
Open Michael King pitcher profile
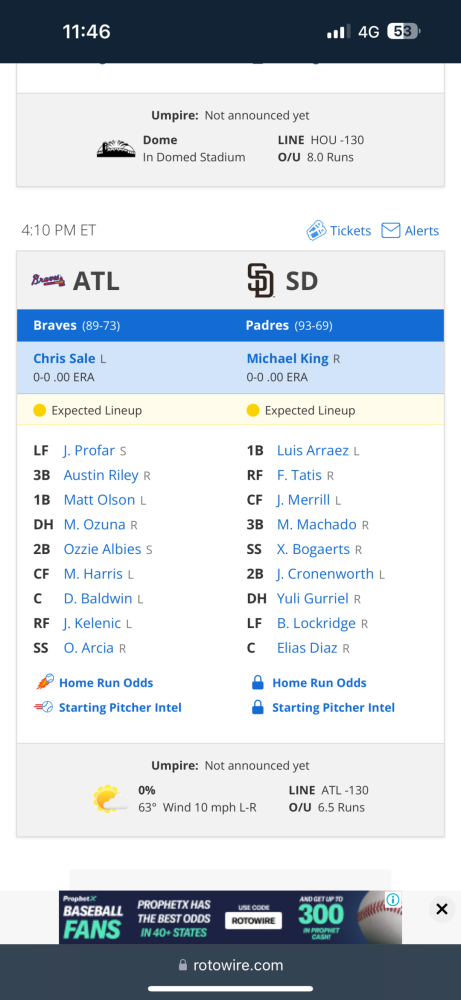tap(288, 358)
